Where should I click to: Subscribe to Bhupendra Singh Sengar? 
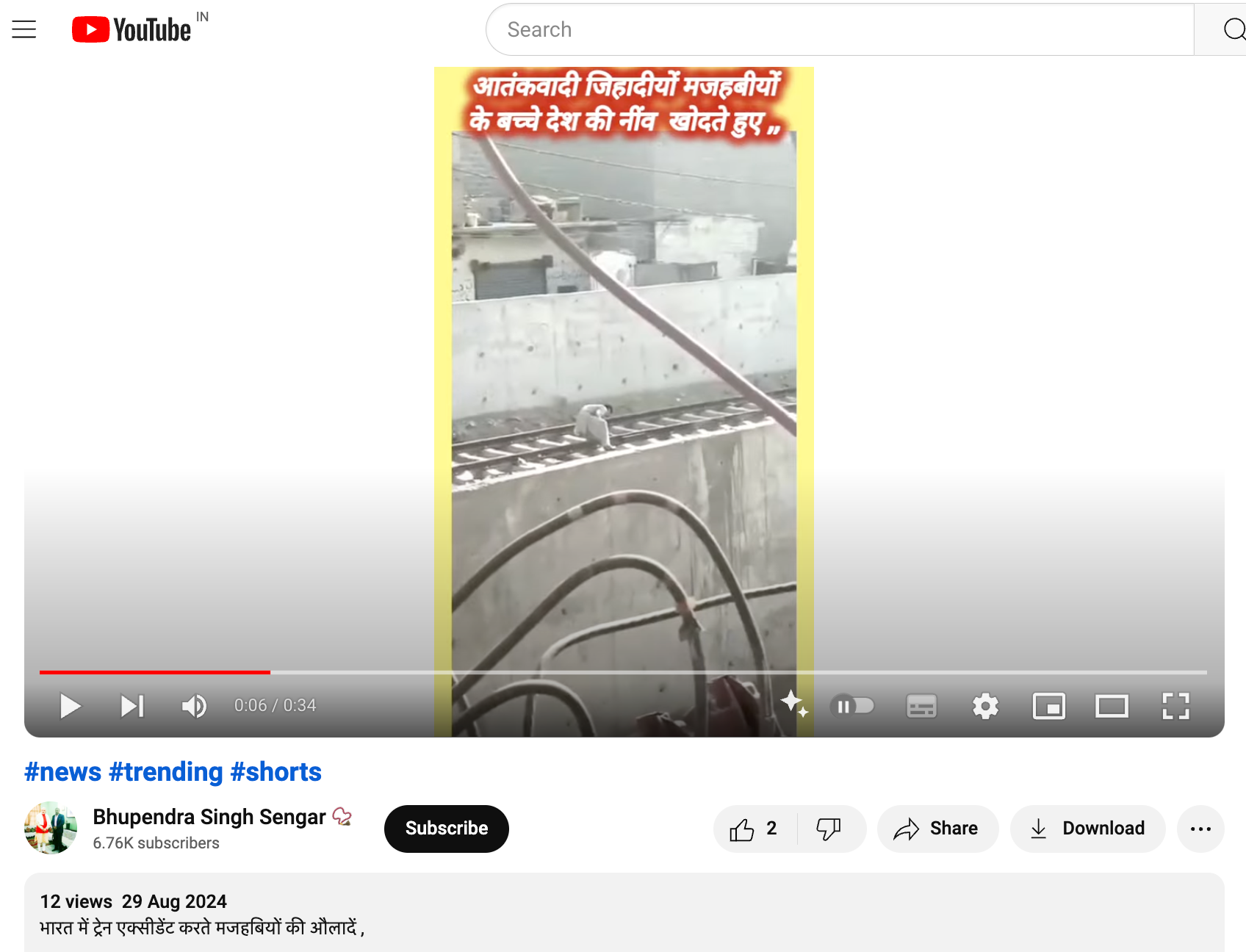446,829
